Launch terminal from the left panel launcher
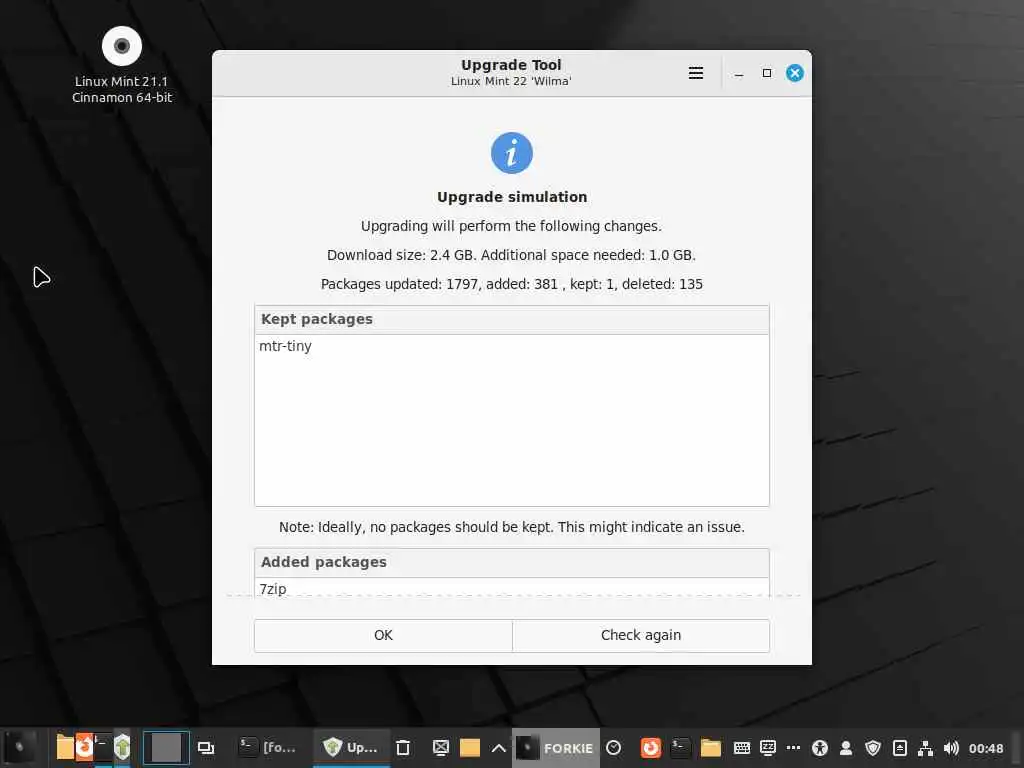 click(x=103, y=747)
